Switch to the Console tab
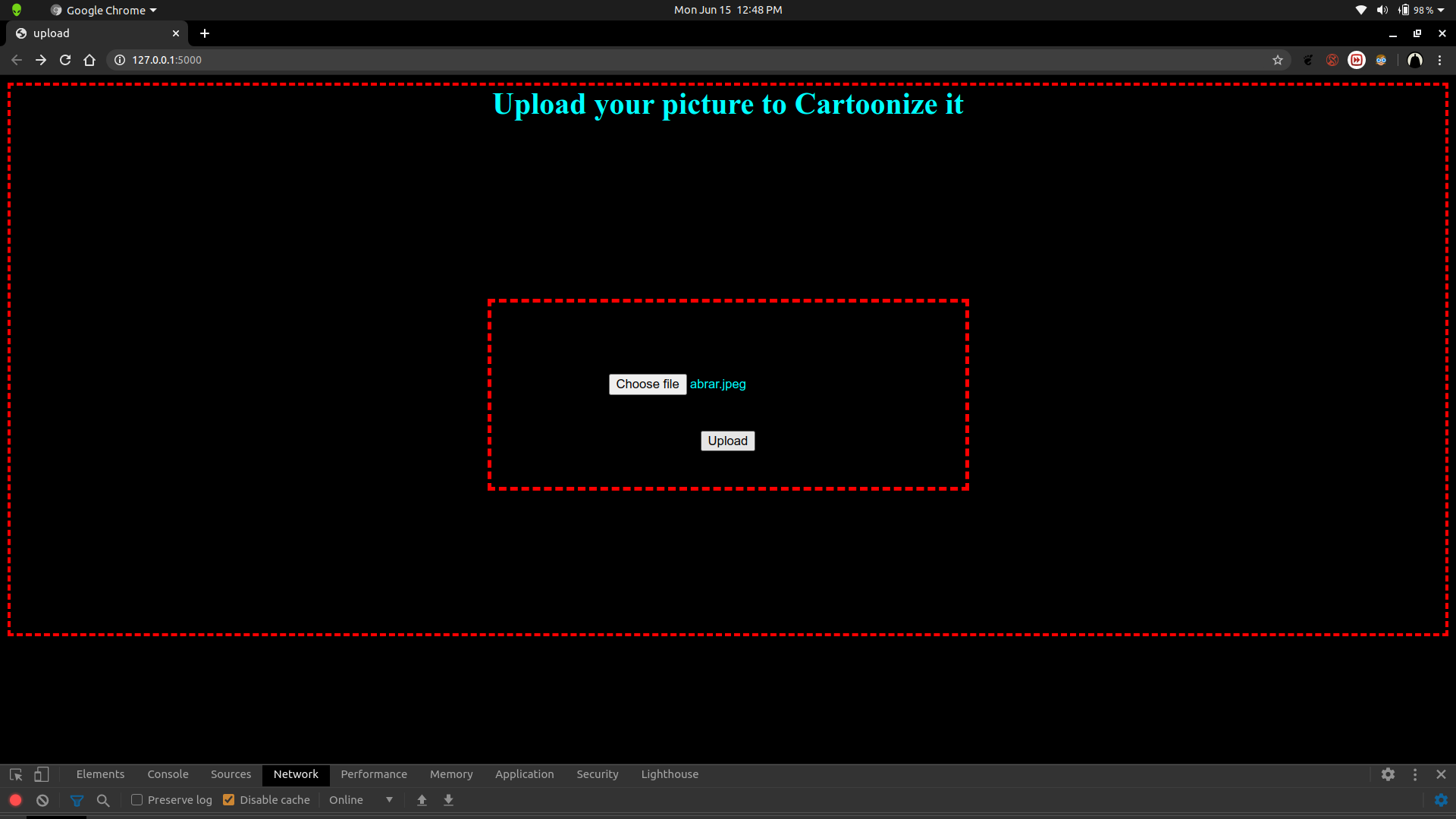1456x819 pixels. 168,774
